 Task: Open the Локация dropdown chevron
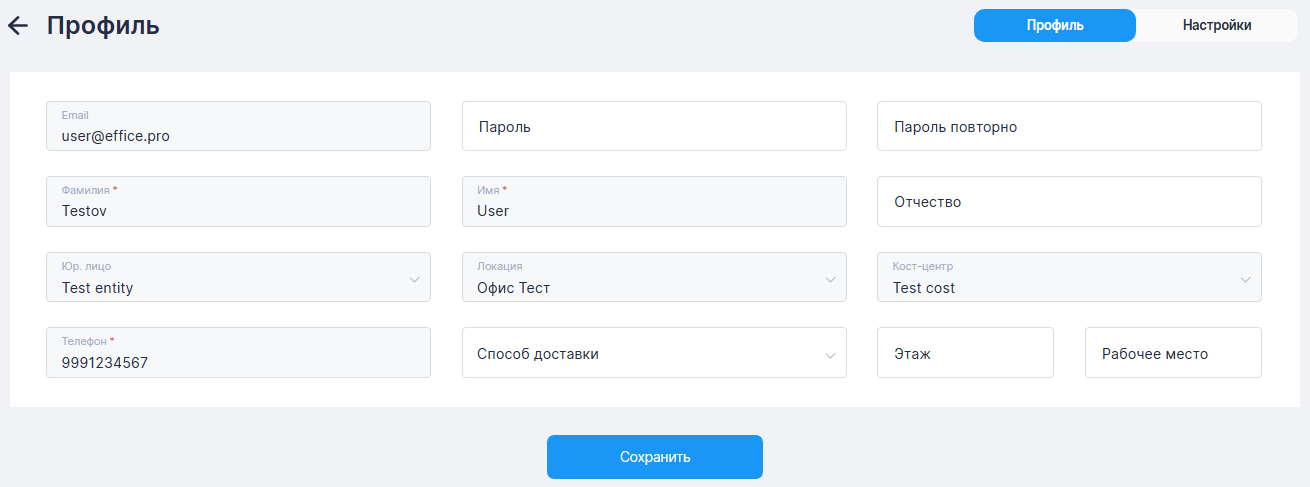click(831, 279)
